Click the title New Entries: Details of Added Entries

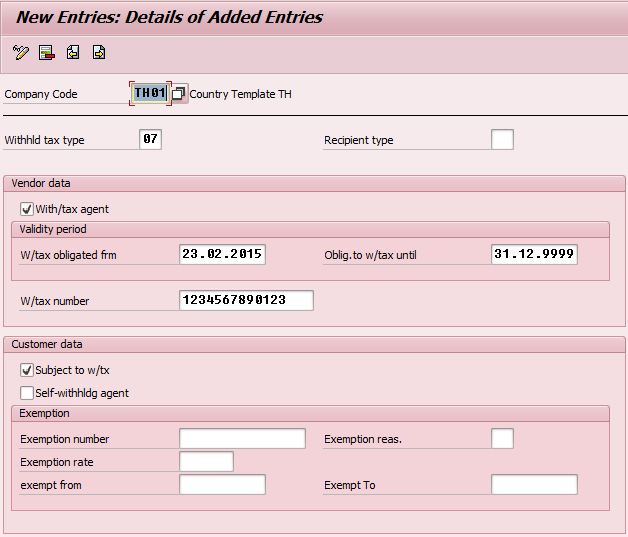click(x=169, y=17)
